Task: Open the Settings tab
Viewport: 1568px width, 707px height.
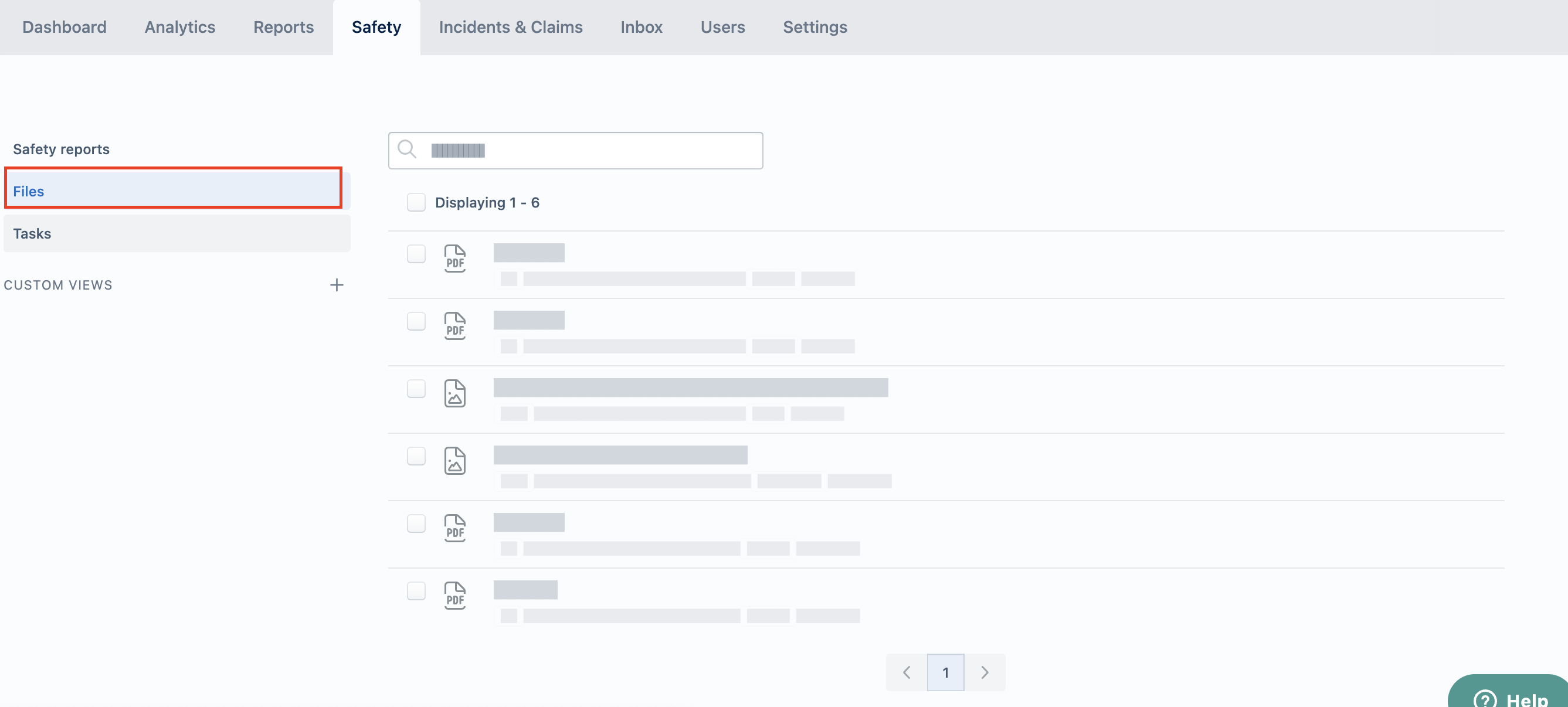Action: coord(814,27)
